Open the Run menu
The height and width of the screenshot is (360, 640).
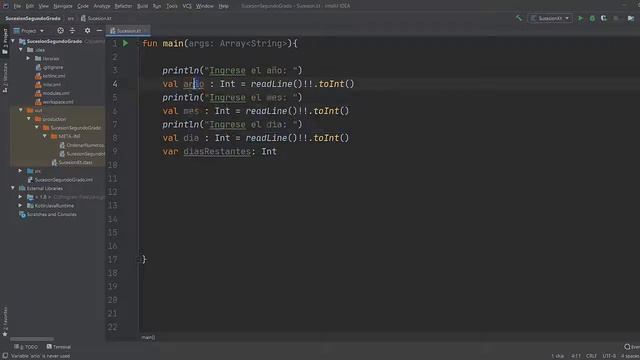157,6
